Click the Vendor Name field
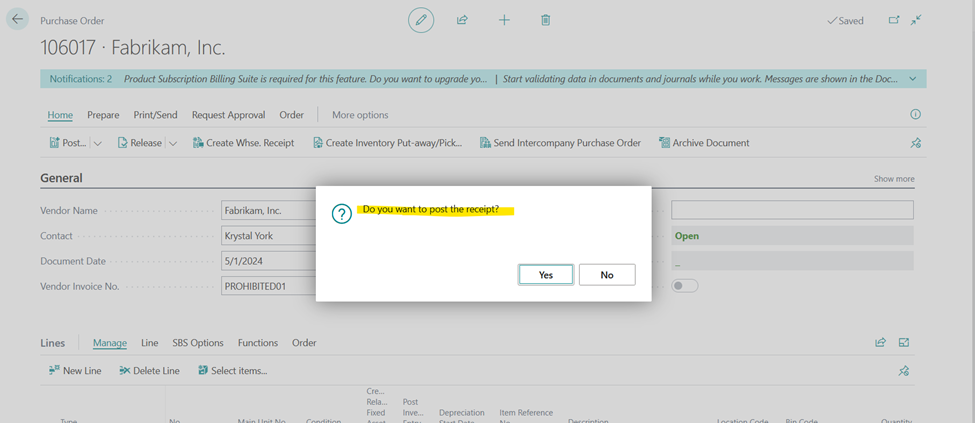Screen dimensions: 975x423 (269, 210)
